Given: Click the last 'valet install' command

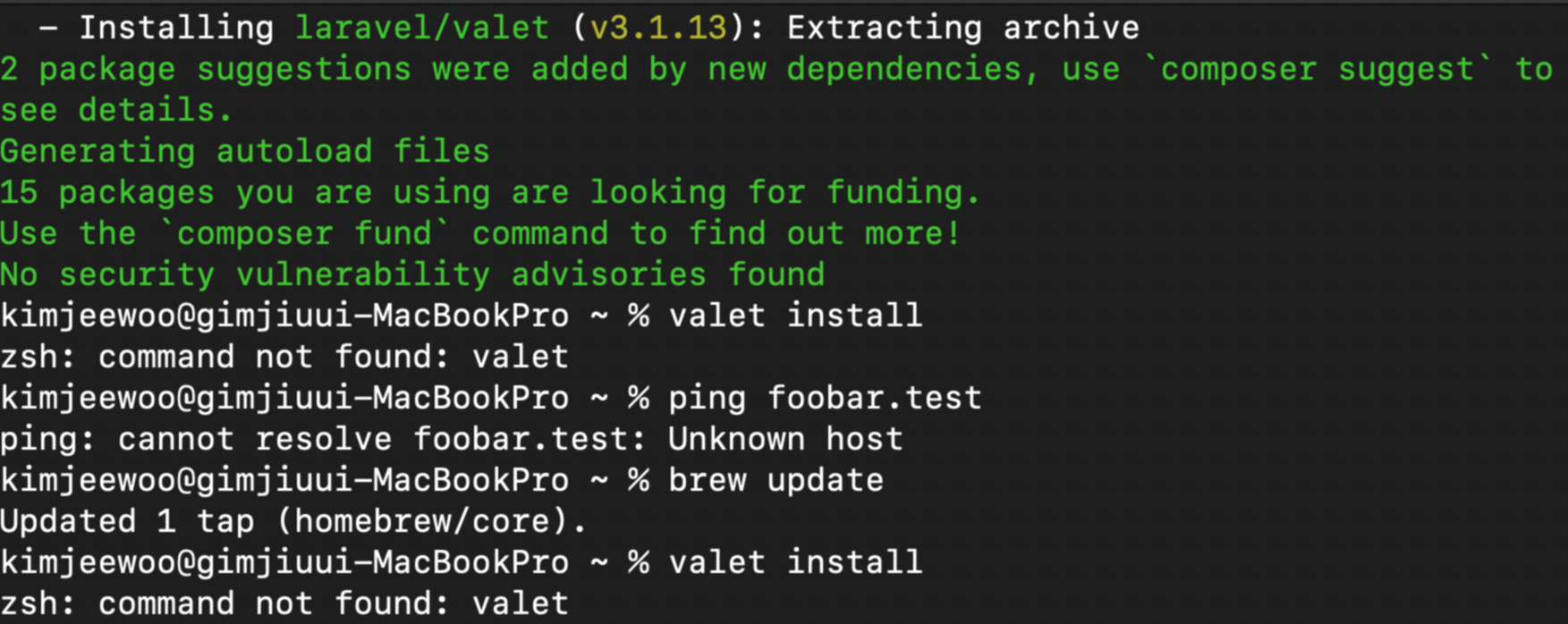Looking at the screenshot, I should point(795,562).
